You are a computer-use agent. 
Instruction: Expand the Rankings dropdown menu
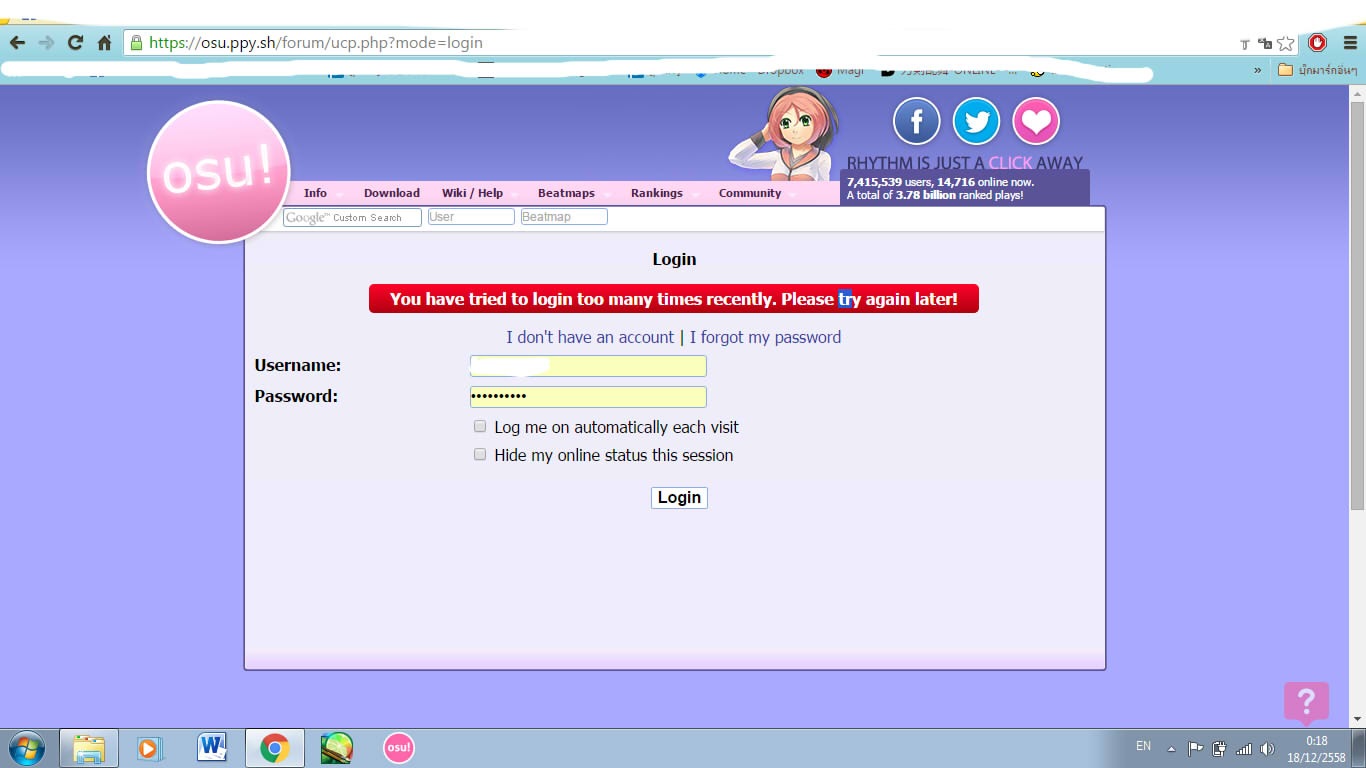664,193
